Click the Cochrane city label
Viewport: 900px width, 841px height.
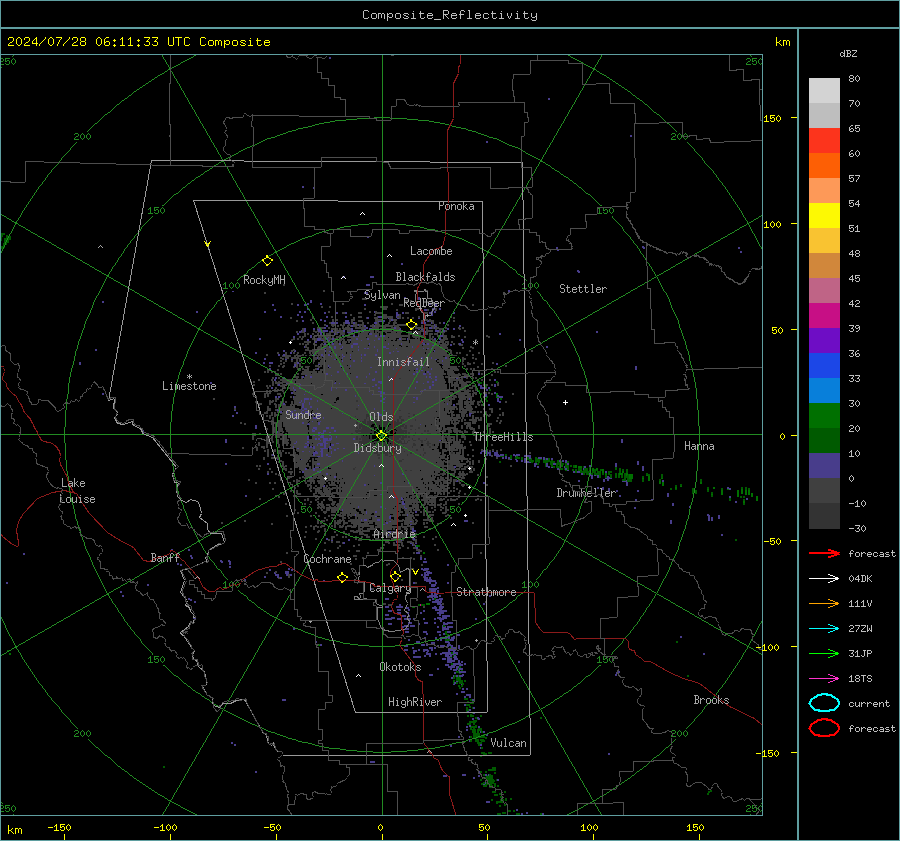327,559
